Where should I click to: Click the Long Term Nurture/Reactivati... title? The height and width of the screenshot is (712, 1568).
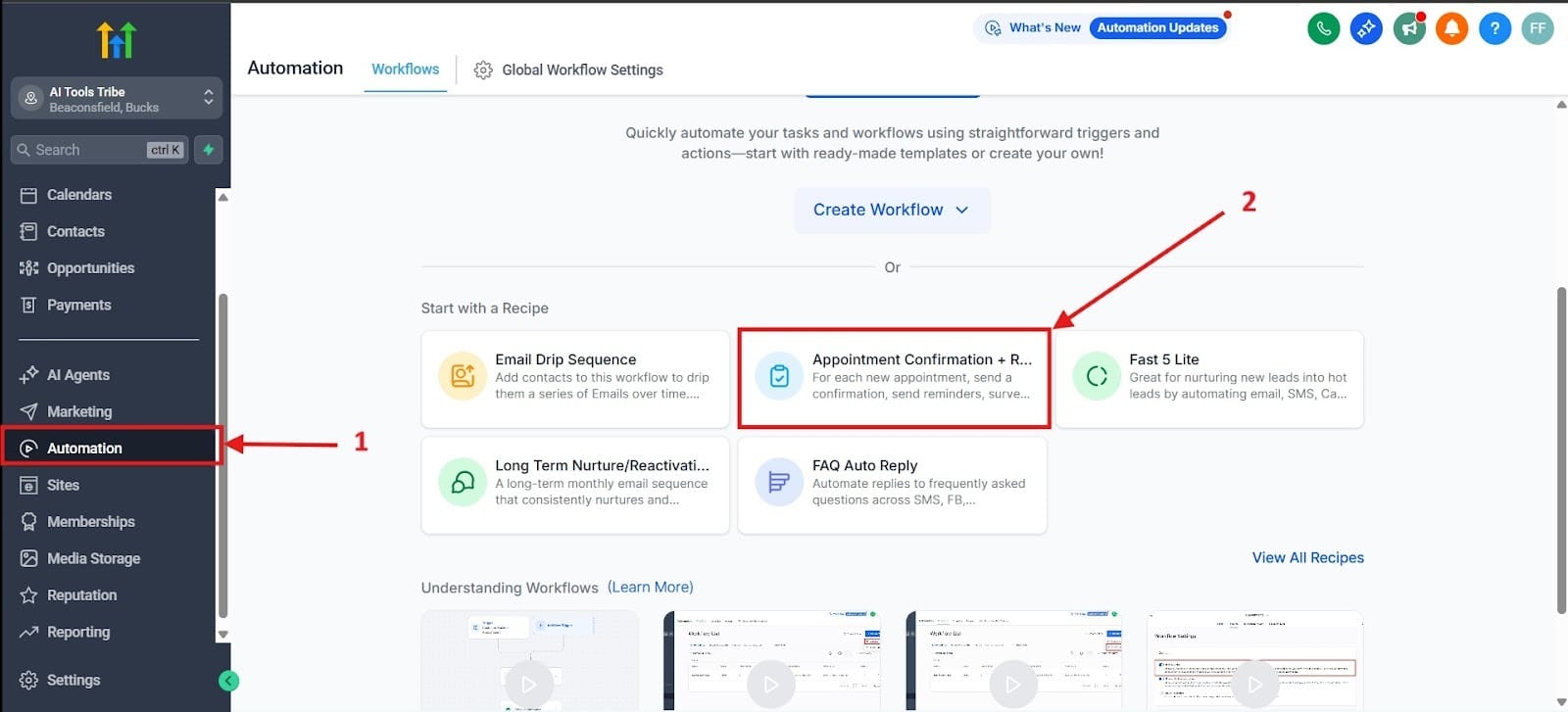(x=602, y=465)
